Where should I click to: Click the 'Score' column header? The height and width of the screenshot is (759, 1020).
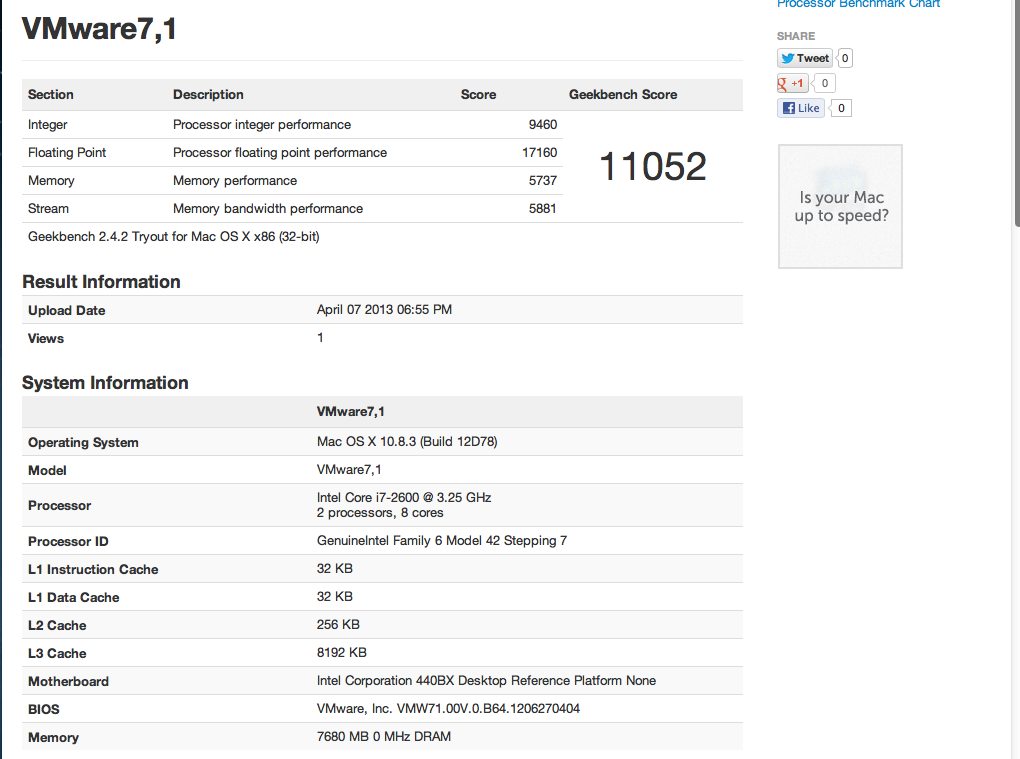tap(478, 94)
